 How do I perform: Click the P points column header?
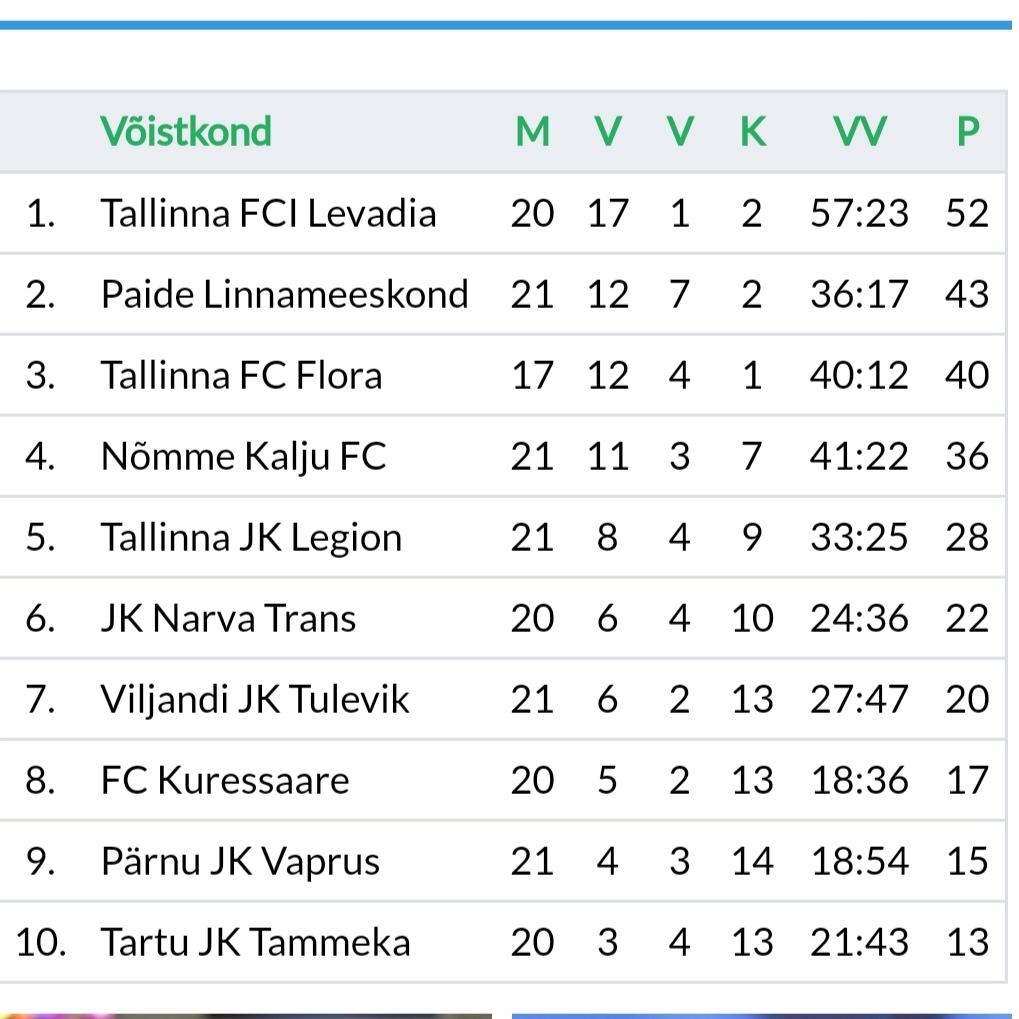tap(968, 131)
